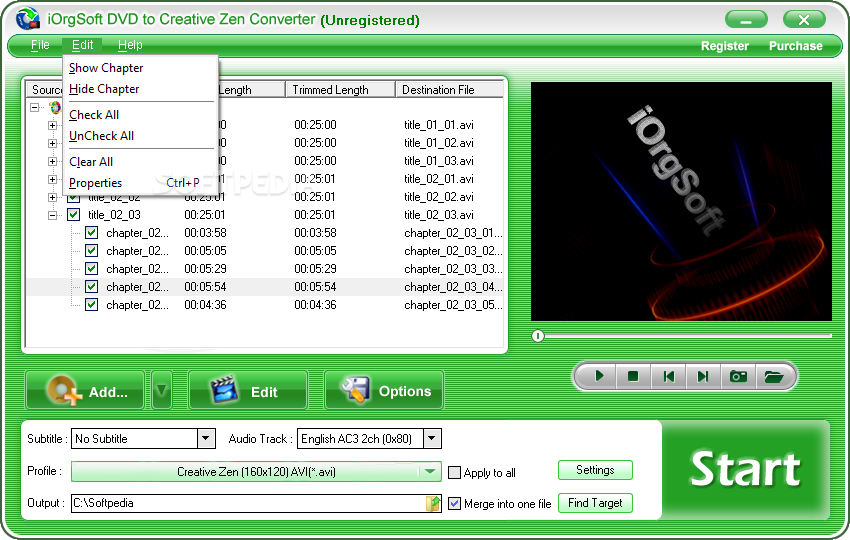Open the Audio Track dropdown
850x540 pixels.
click(x=432, y=438)
